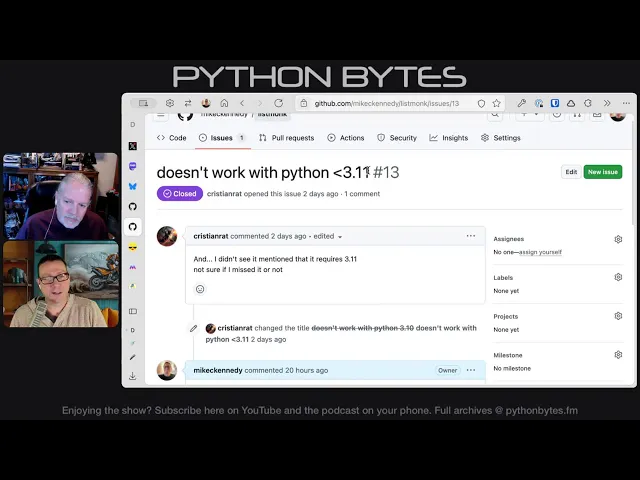Click the Edit issue title button
The width and height of the screenshot is (640, 480).
tap(571, 172)
